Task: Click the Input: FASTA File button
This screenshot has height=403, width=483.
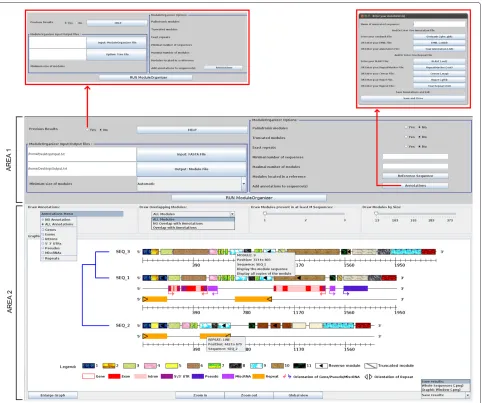Action: tap(191, 154)
